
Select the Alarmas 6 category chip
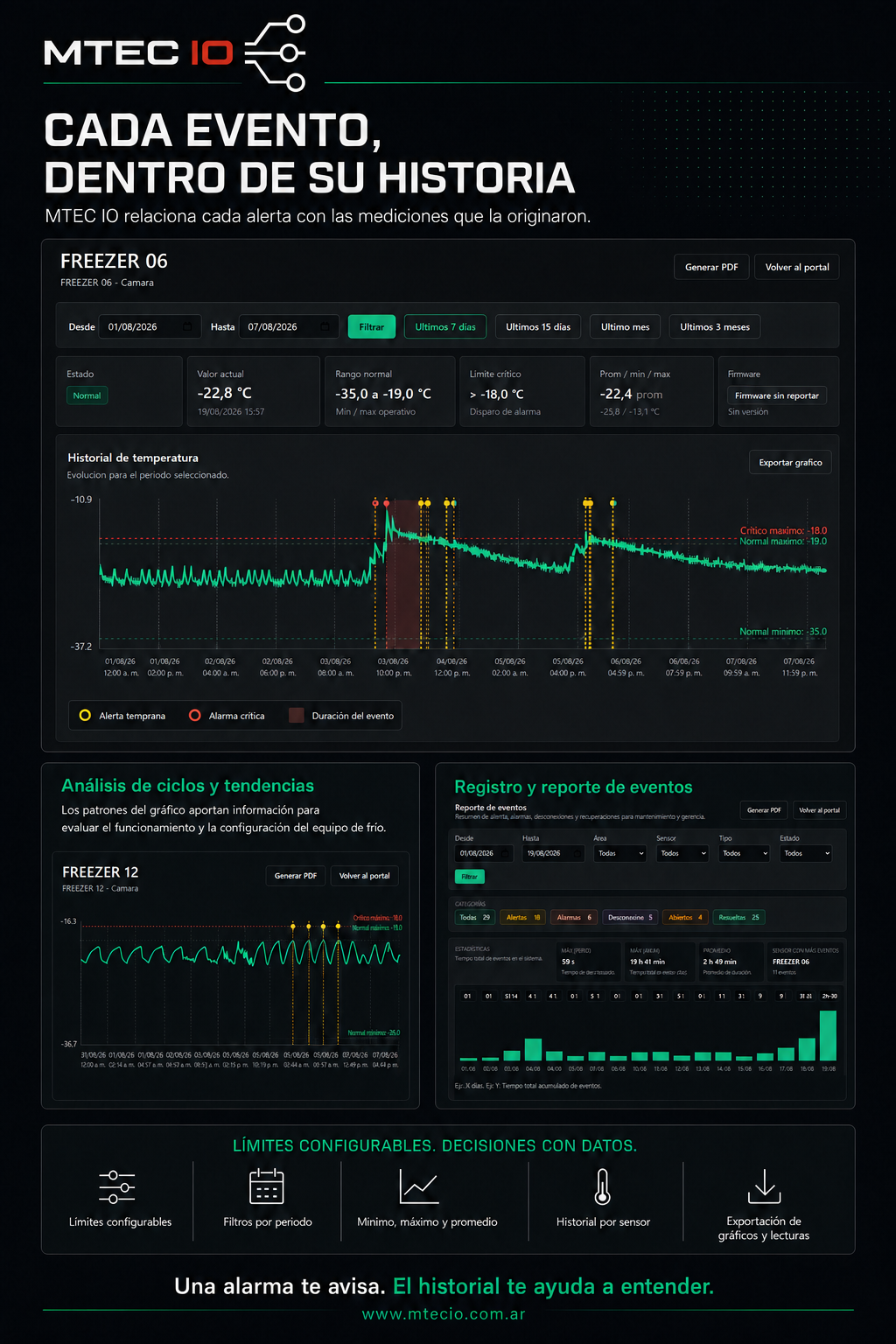(x=574, y=917)
